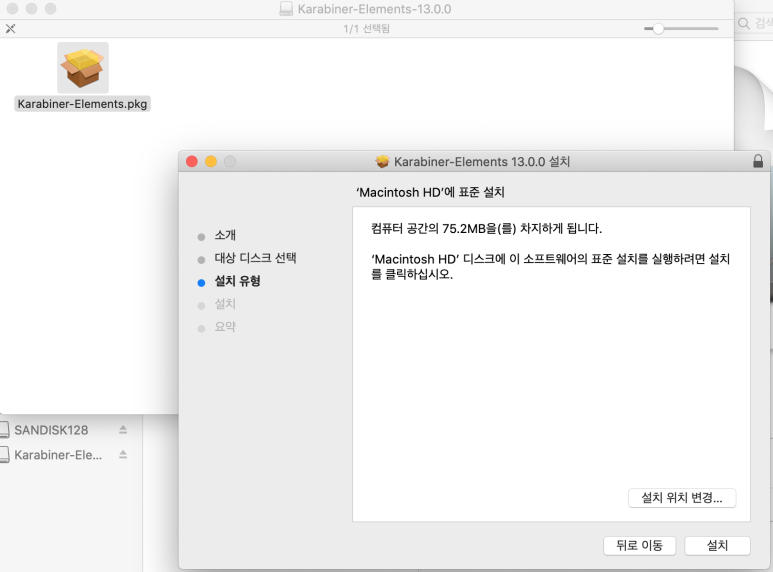
Task: Click the installer lock icon
Action: pos(758,161)
